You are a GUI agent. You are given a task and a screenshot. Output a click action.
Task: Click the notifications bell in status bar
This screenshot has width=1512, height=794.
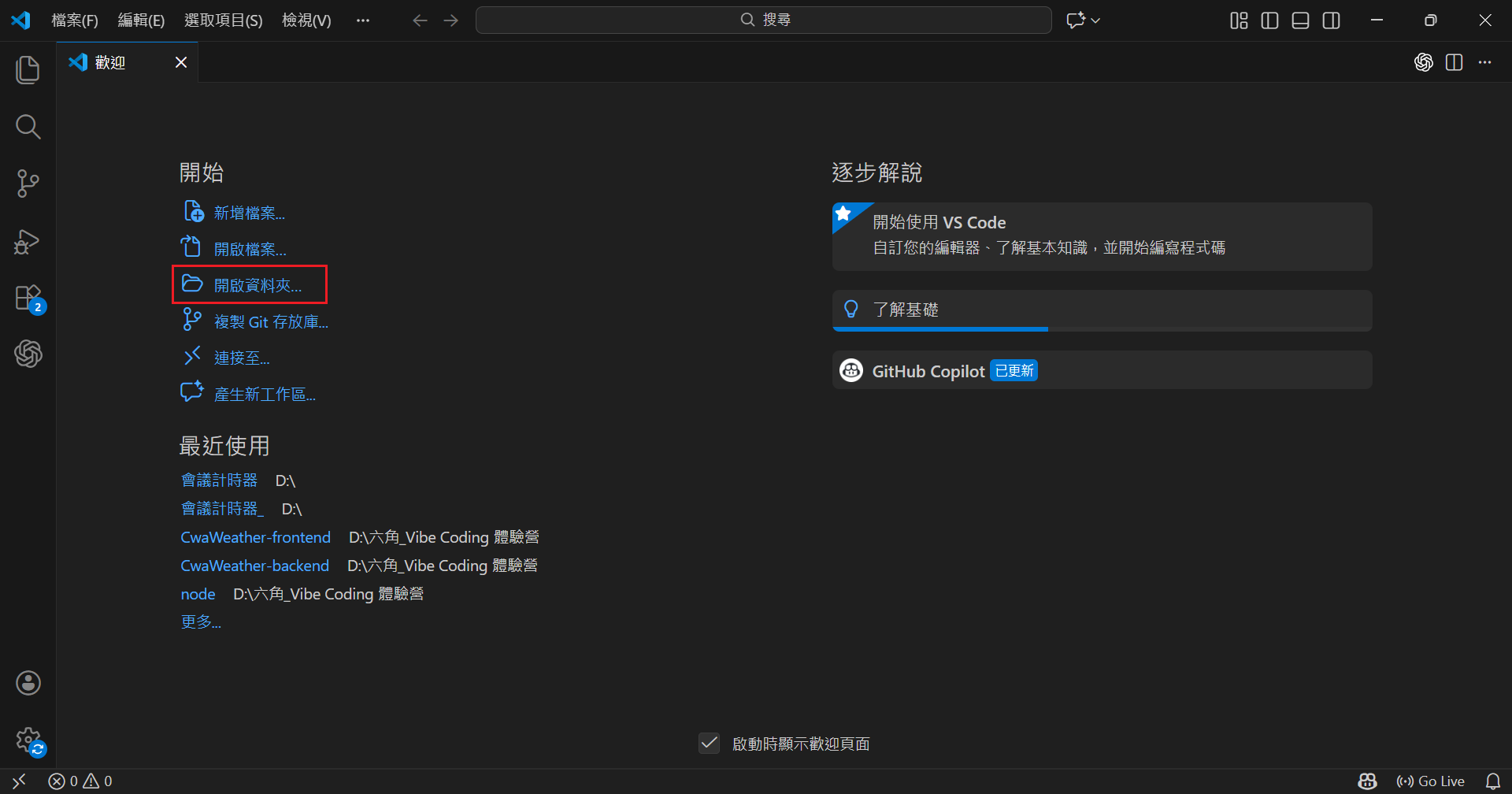[1492, 781]
